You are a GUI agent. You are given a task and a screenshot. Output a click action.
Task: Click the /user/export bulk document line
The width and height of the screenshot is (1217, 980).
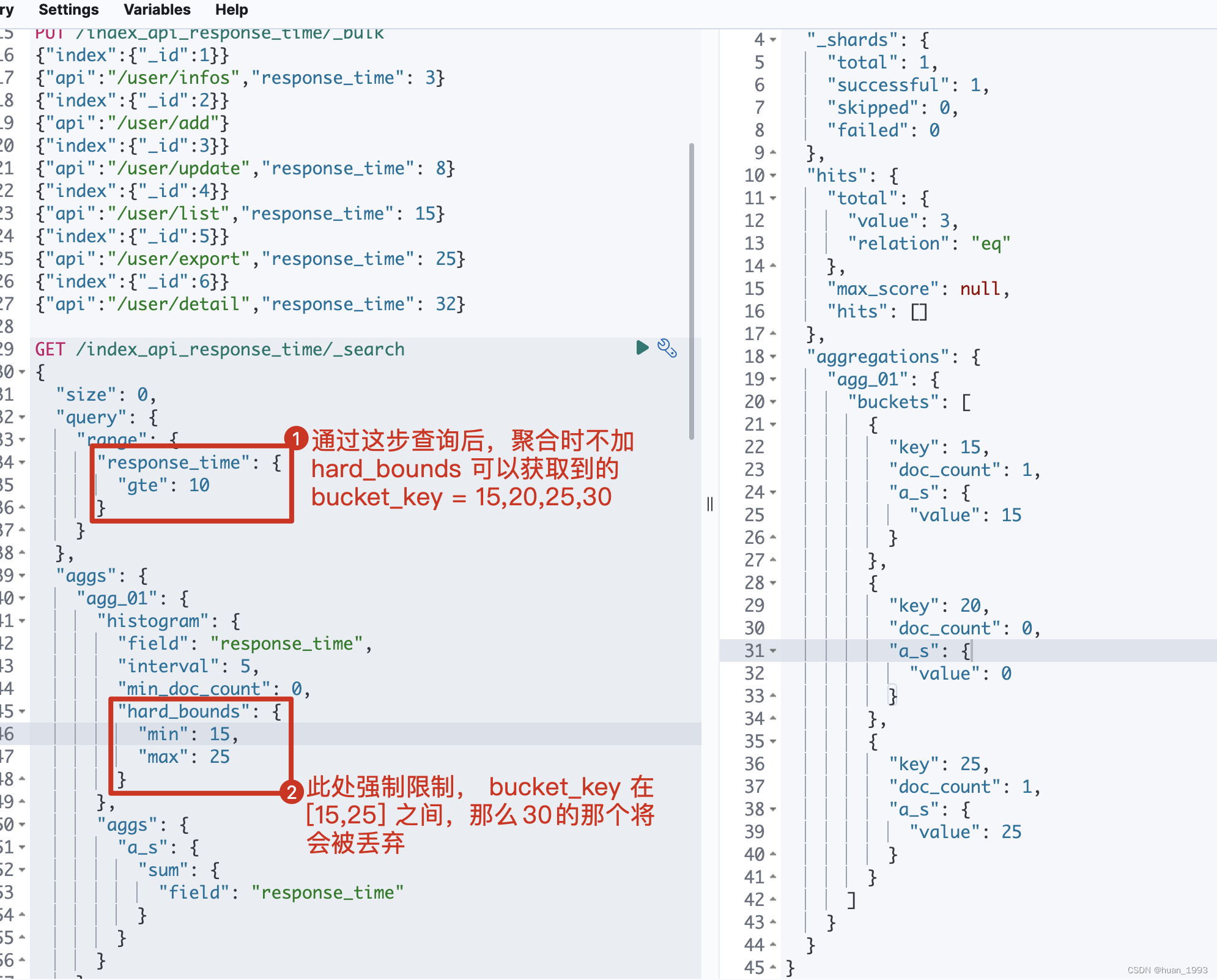[250, 259]
